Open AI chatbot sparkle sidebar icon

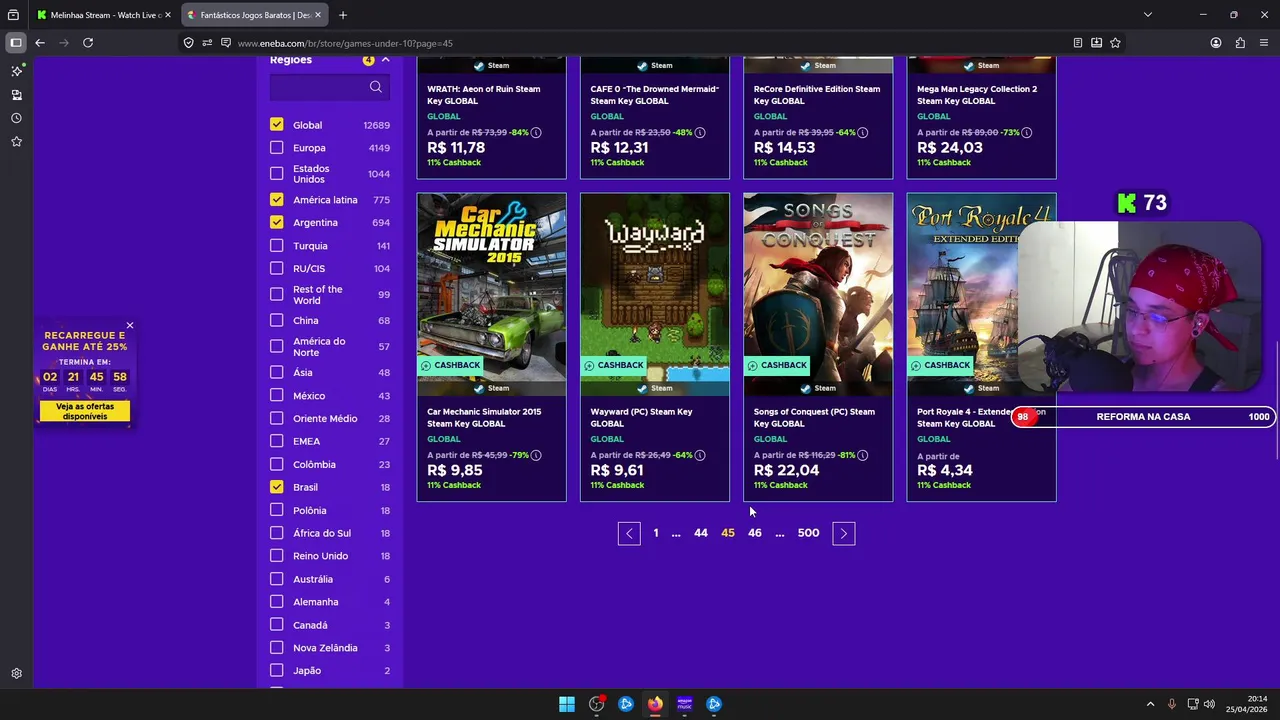click(x=16, y=71)
